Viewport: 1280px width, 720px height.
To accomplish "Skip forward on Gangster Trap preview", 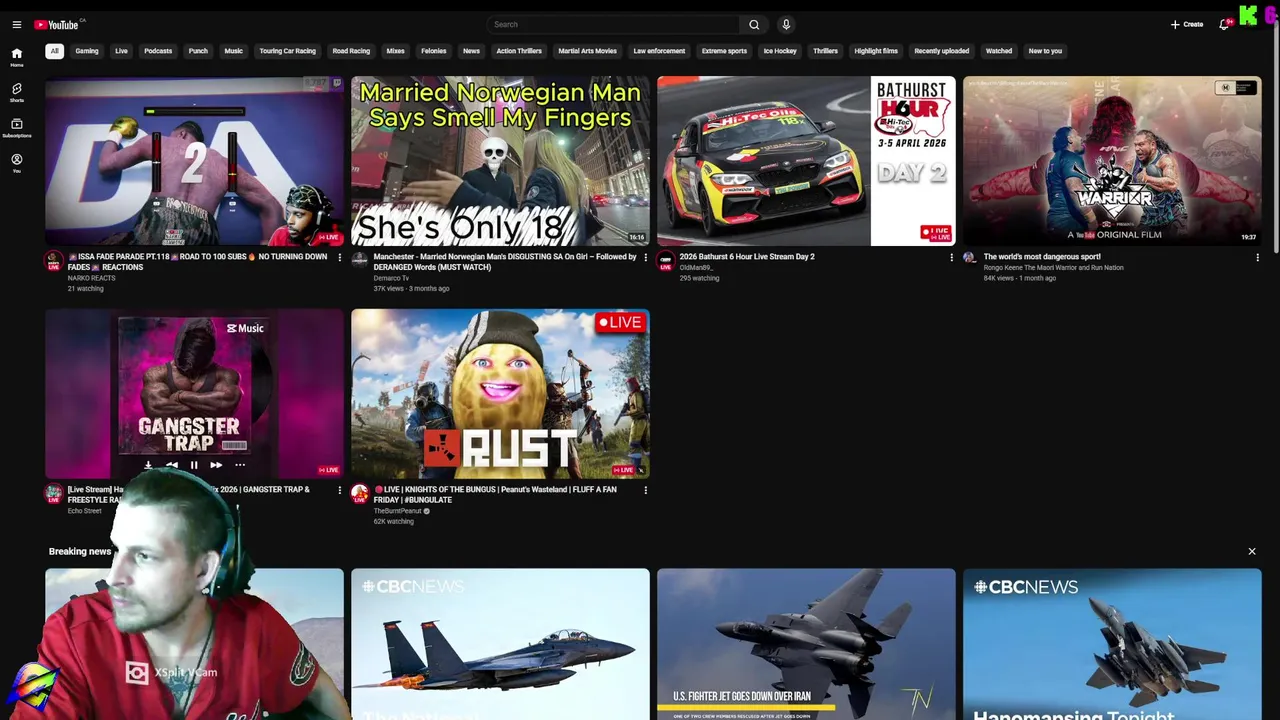I will (216, 465).
